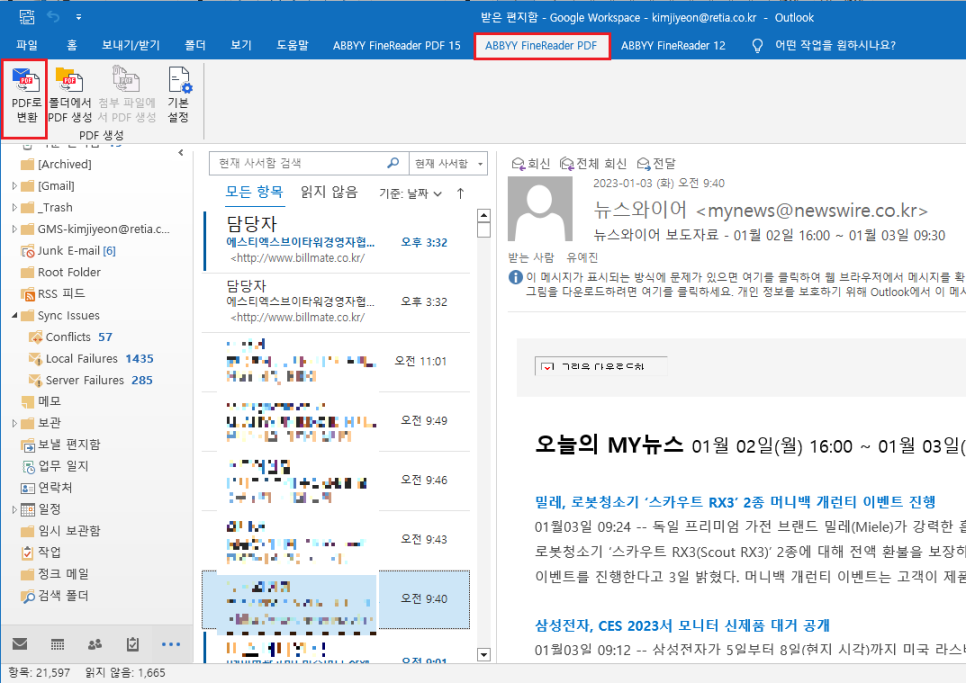Viewport: 966px width, 683px height.
Task: Click the info icon in the message notice
Action: click(516, 277)
